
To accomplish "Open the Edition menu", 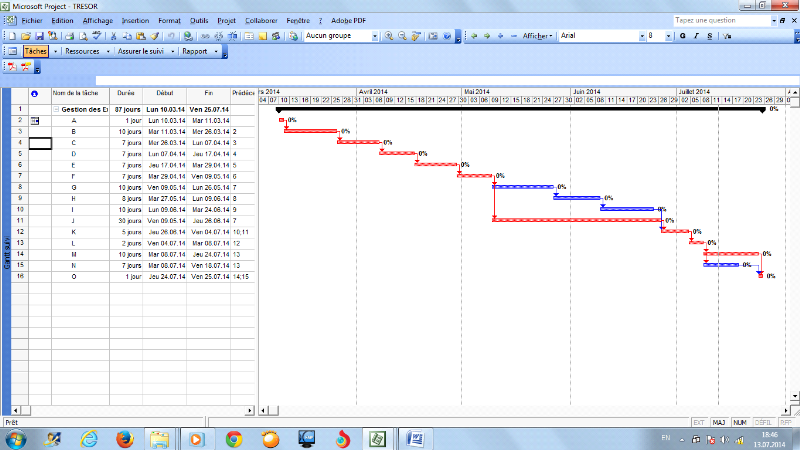I will [62, 21].
